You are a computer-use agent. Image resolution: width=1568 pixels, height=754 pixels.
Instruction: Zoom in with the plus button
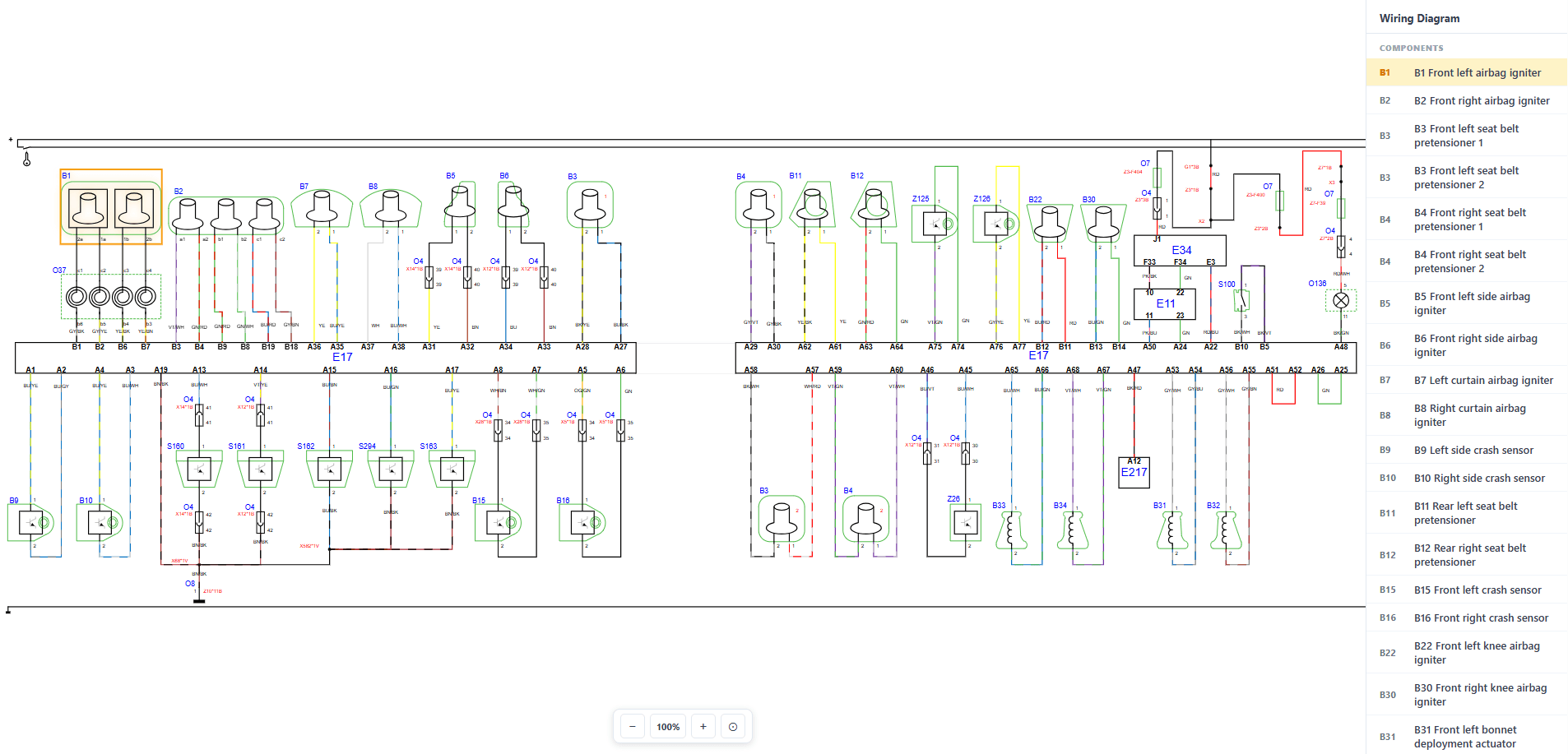pos(703,727)
